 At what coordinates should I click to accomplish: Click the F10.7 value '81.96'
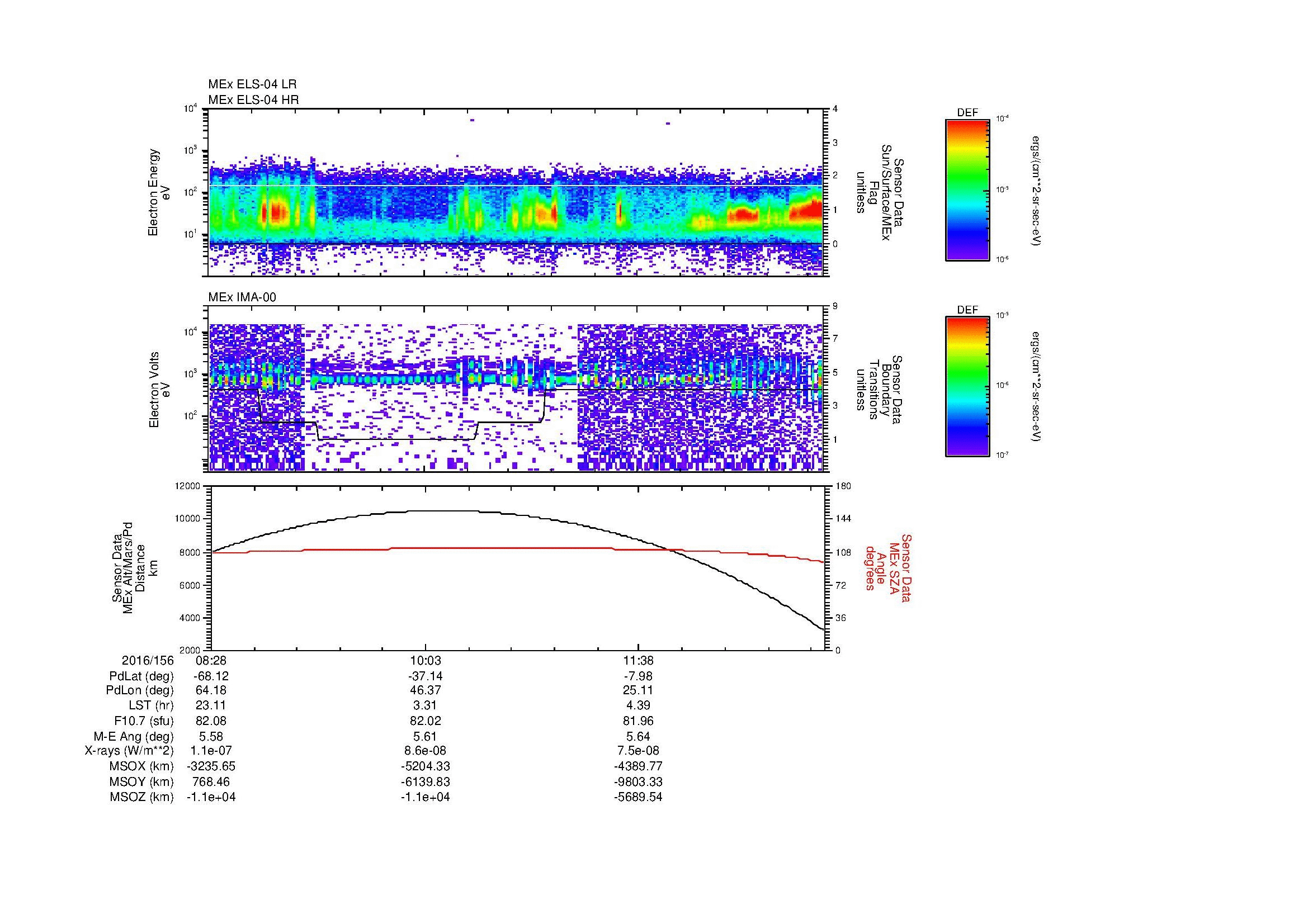(639, 721)
